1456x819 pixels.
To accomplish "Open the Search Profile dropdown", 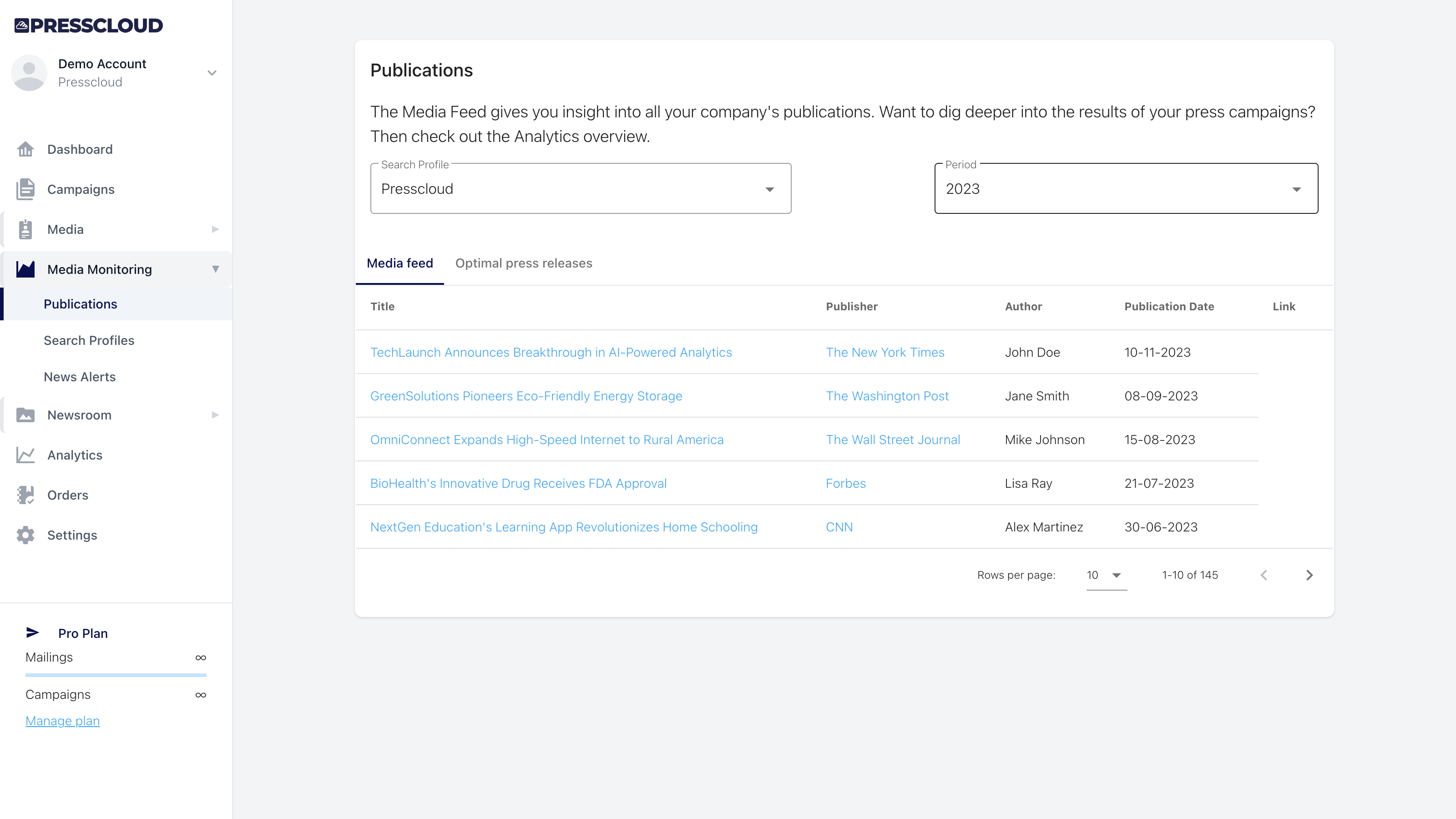I will pos(581,189).
